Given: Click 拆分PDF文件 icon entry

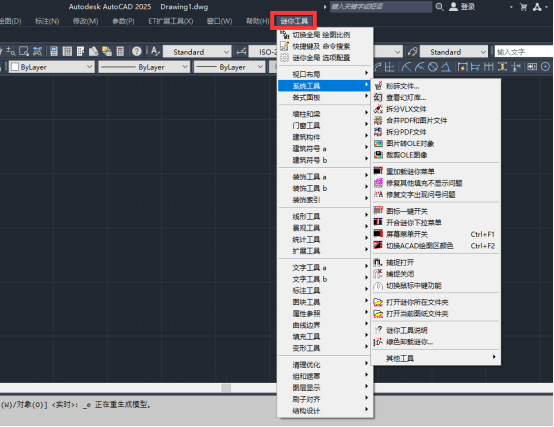Looking at the screenshot, I should pyautogui.click(x=378, y=132).
